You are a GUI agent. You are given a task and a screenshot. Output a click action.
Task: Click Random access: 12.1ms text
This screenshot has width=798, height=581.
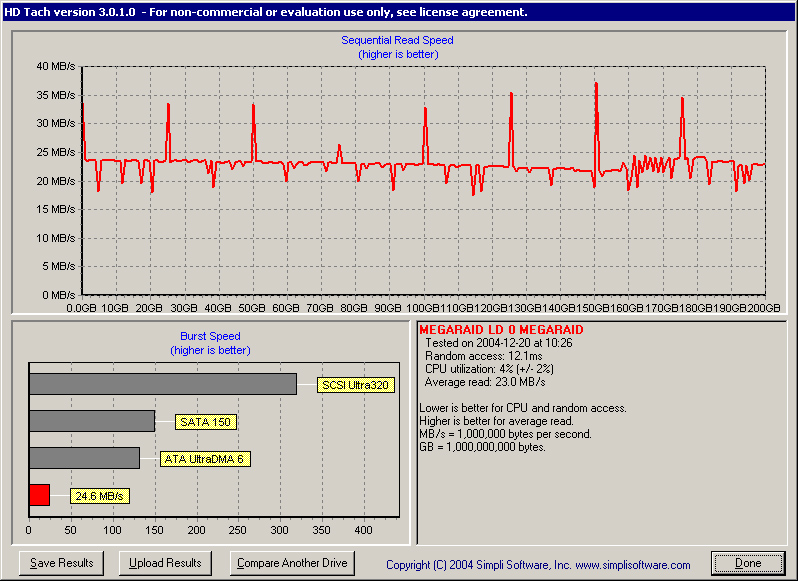coord(483,356)
